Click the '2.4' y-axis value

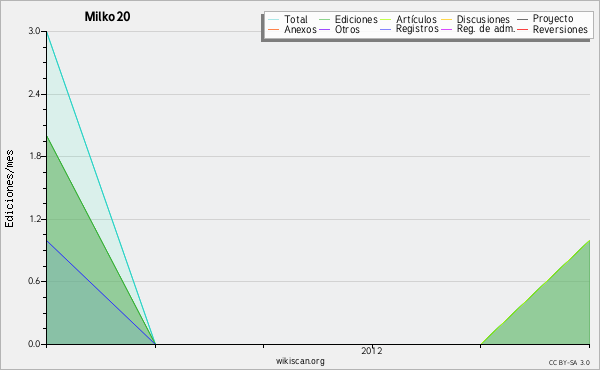coord(34,94)
